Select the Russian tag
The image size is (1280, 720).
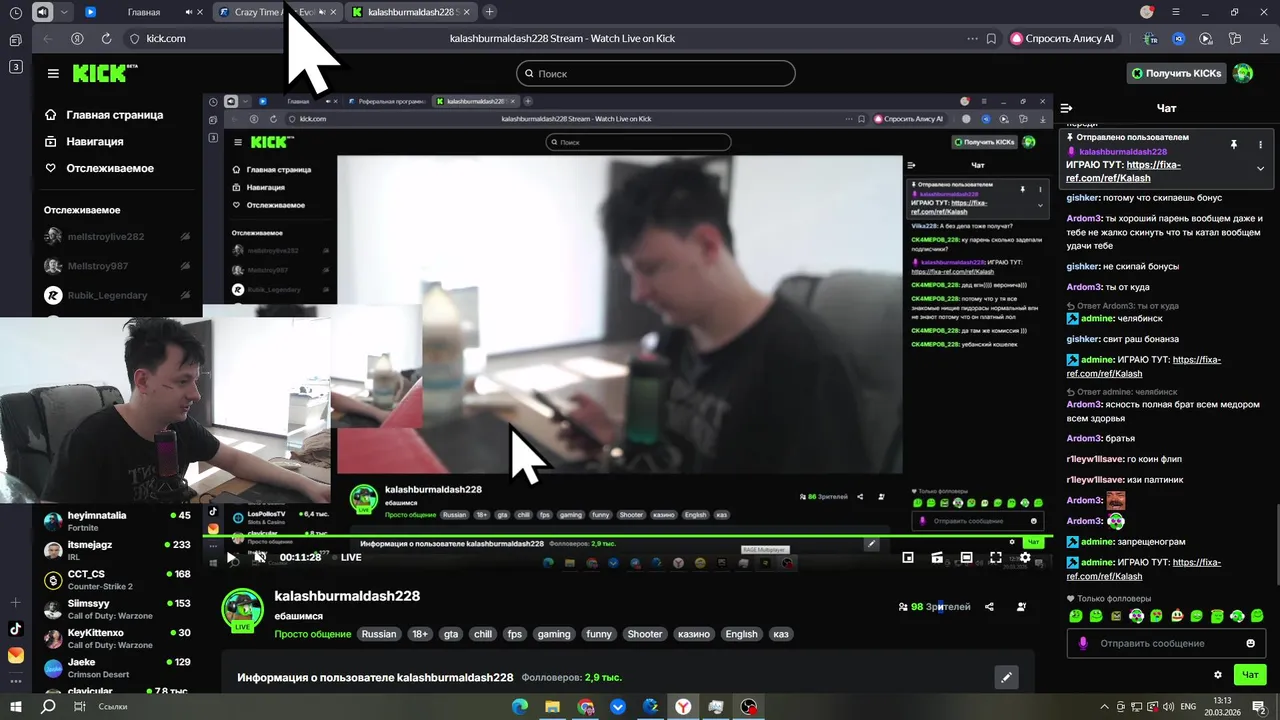(x=379, y=634)
